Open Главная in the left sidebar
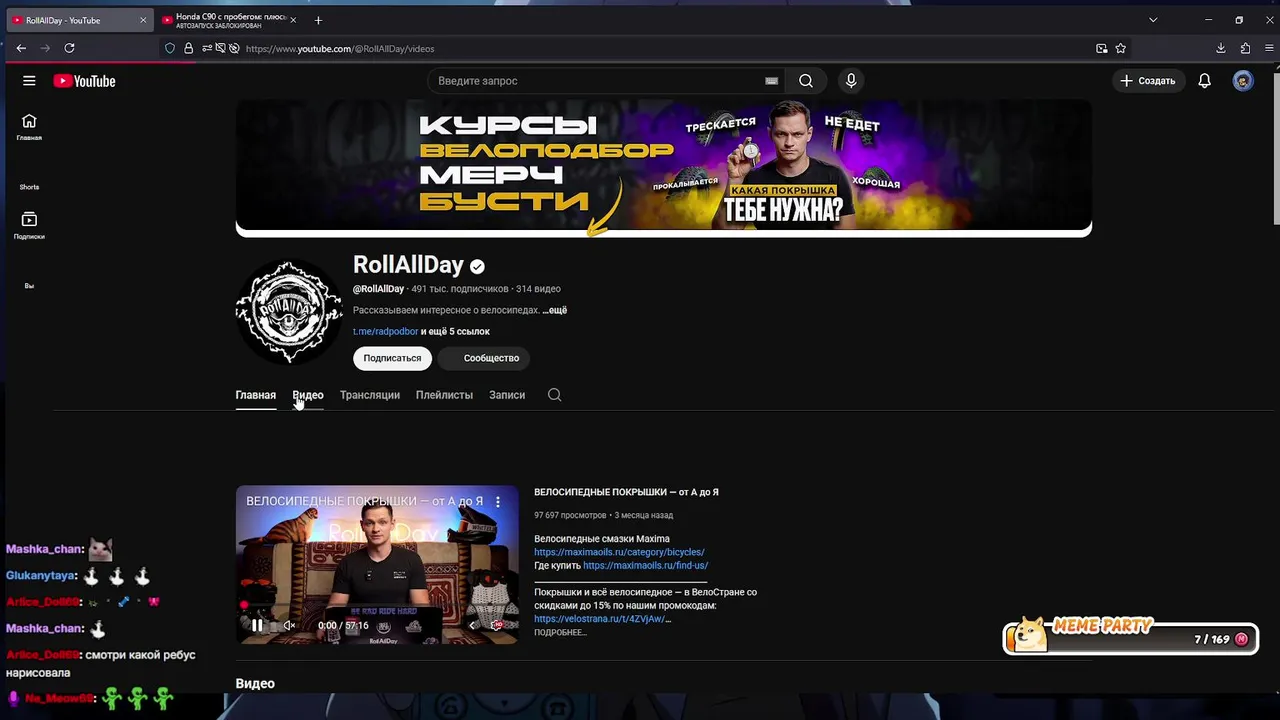Viewport: 1280px width, 720px height. coord(29,127)
